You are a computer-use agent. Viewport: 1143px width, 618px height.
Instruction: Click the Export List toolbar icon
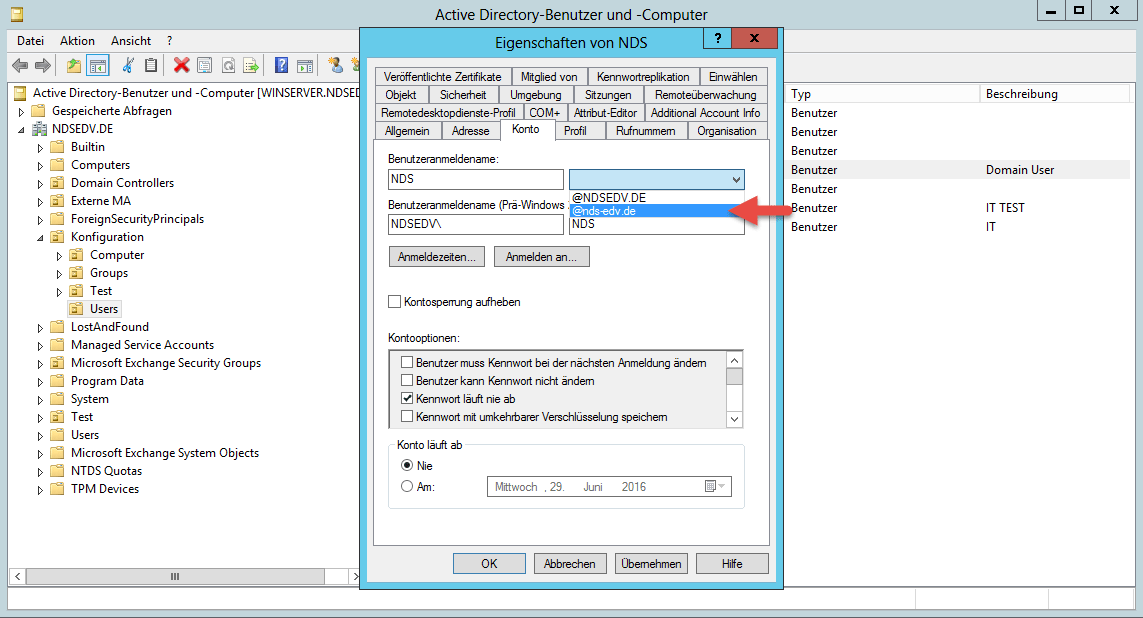click(252, 65)
